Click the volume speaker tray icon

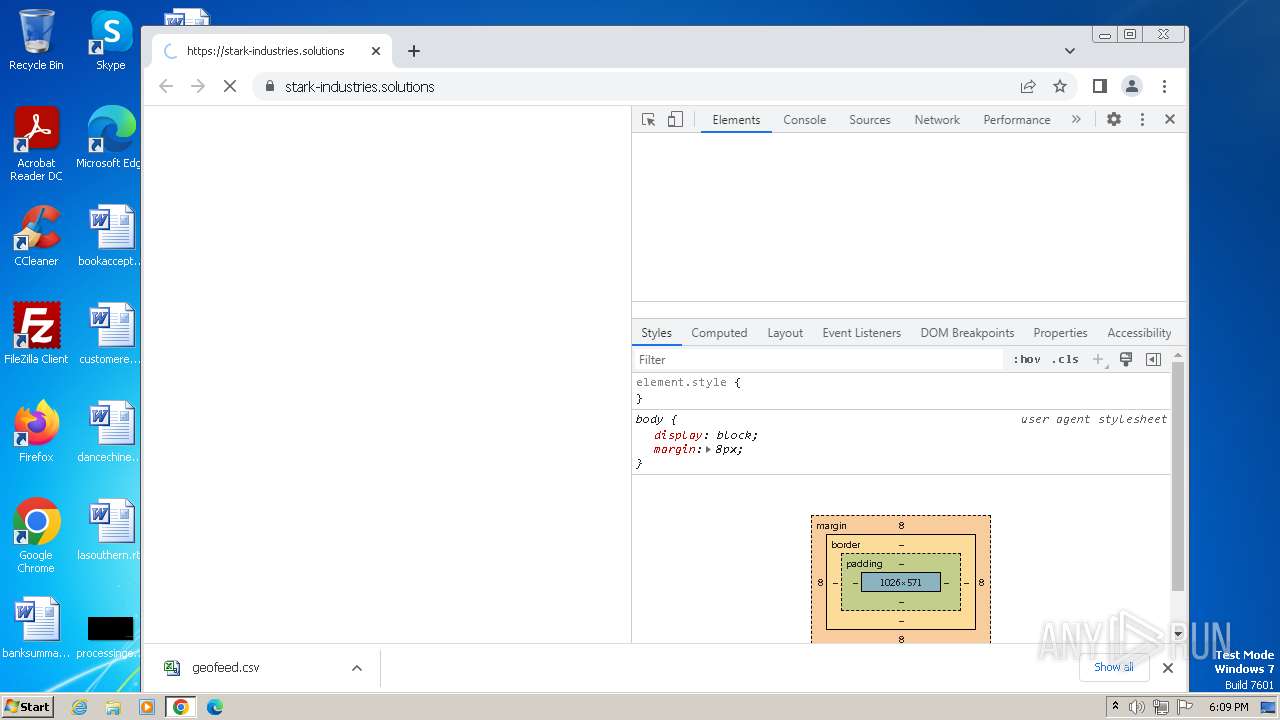1137,707
